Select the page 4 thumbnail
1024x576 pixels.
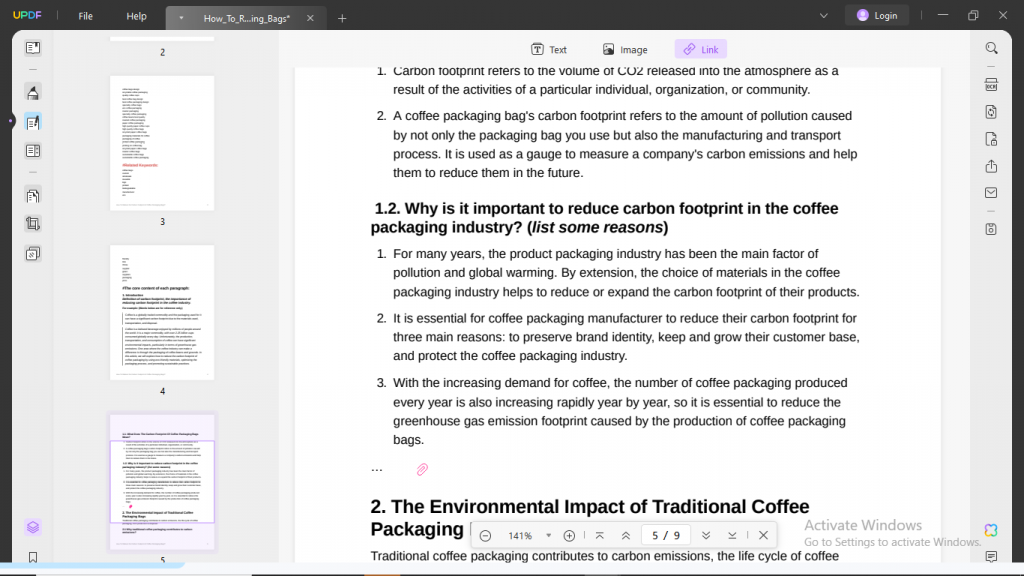coord(162,312)
